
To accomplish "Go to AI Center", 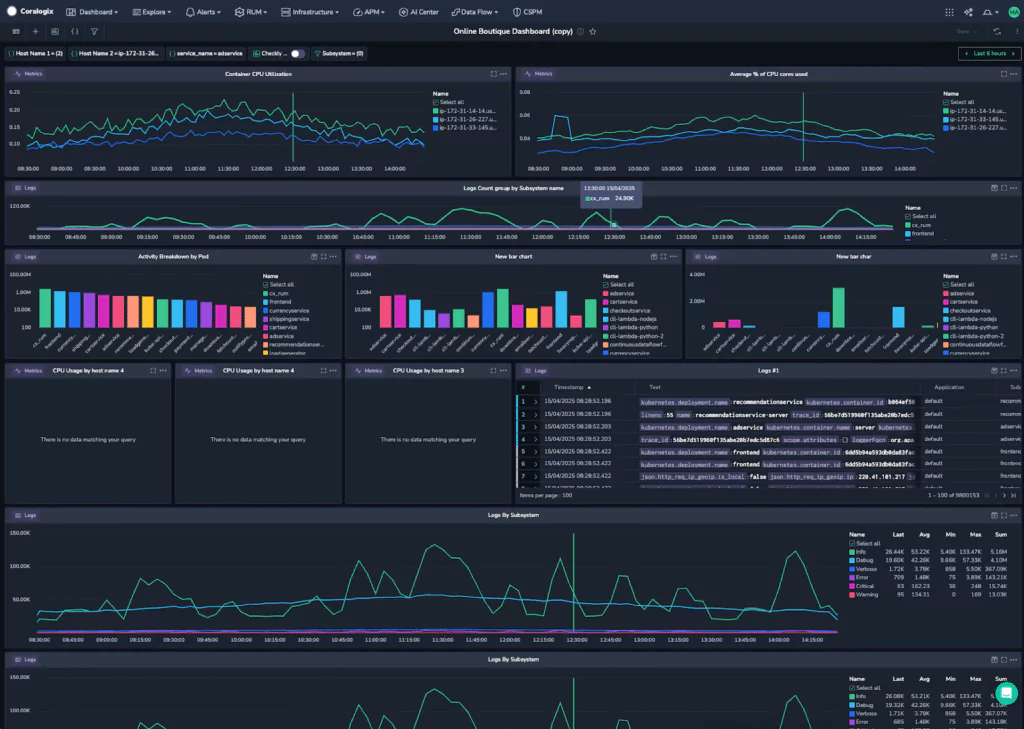I will [418, 12].
